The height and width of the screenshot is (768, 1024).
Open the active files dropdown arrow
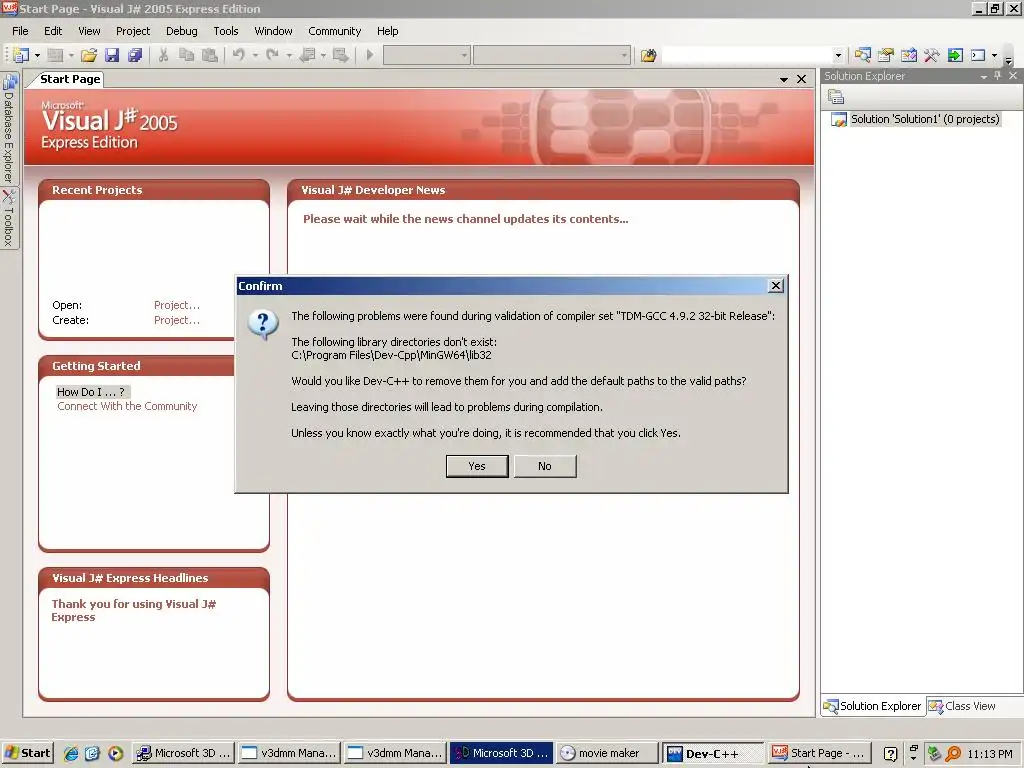coord(784,80)
